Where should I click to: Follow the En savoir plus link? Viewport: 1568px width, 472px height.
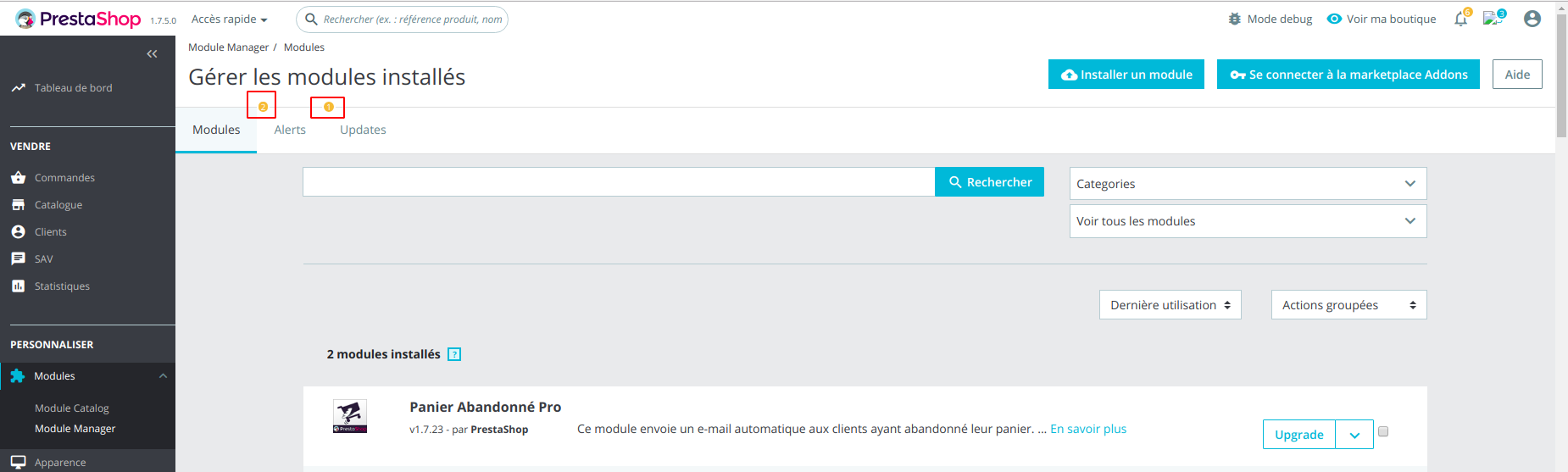pyautogui.click(x=1088, y=429)
